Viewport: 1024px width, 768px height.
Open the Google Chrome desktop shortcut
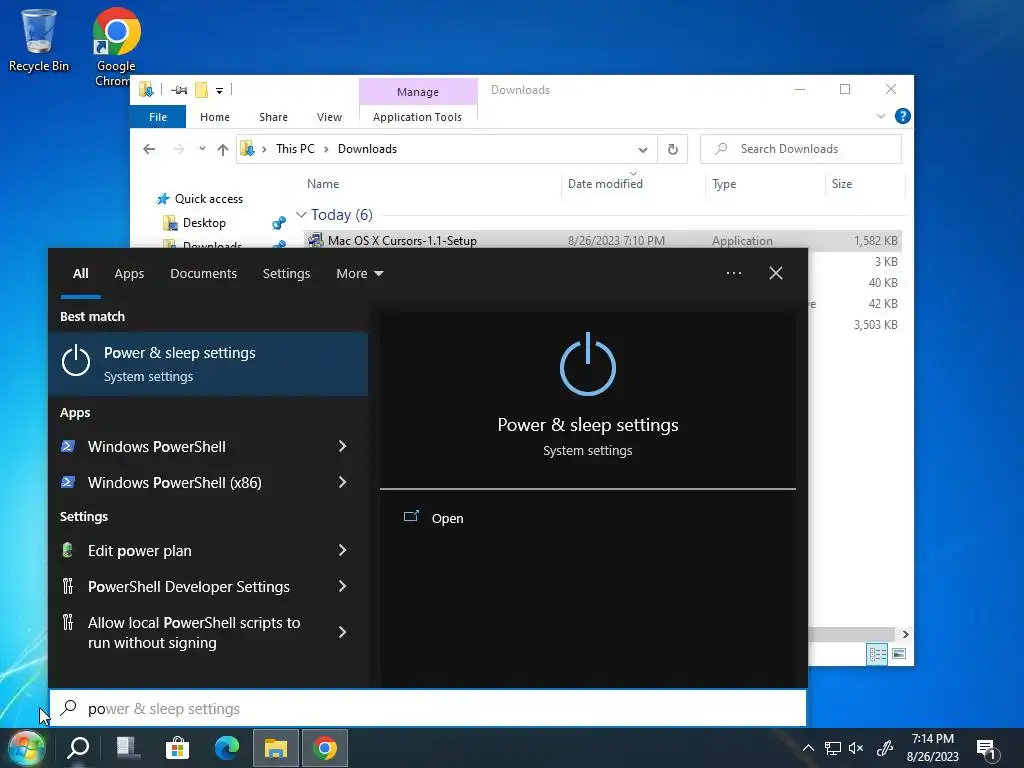[x=116, y=46]
